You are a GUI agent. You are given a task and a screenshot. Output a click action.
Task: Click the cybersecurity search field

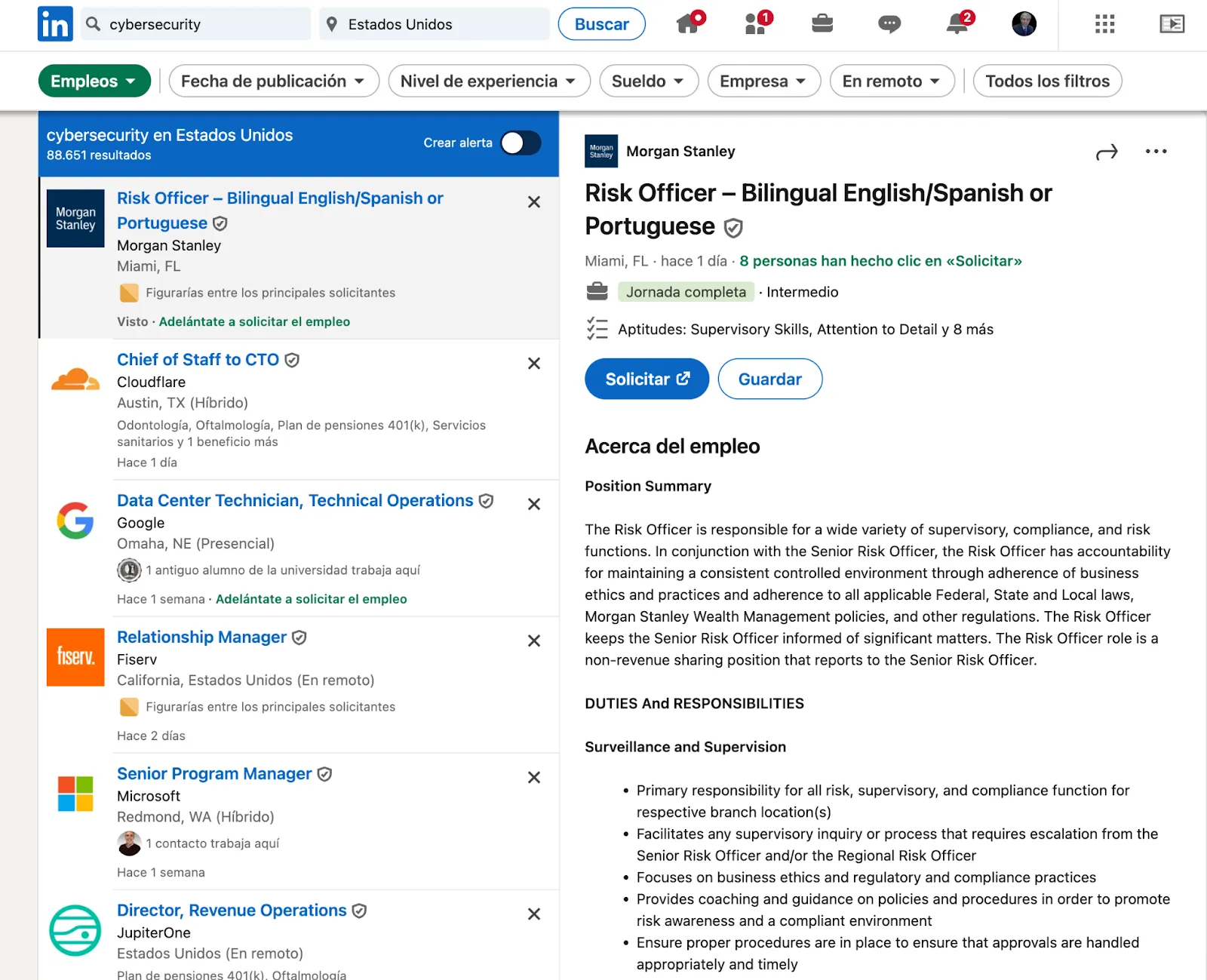click(x=196, y=24)
